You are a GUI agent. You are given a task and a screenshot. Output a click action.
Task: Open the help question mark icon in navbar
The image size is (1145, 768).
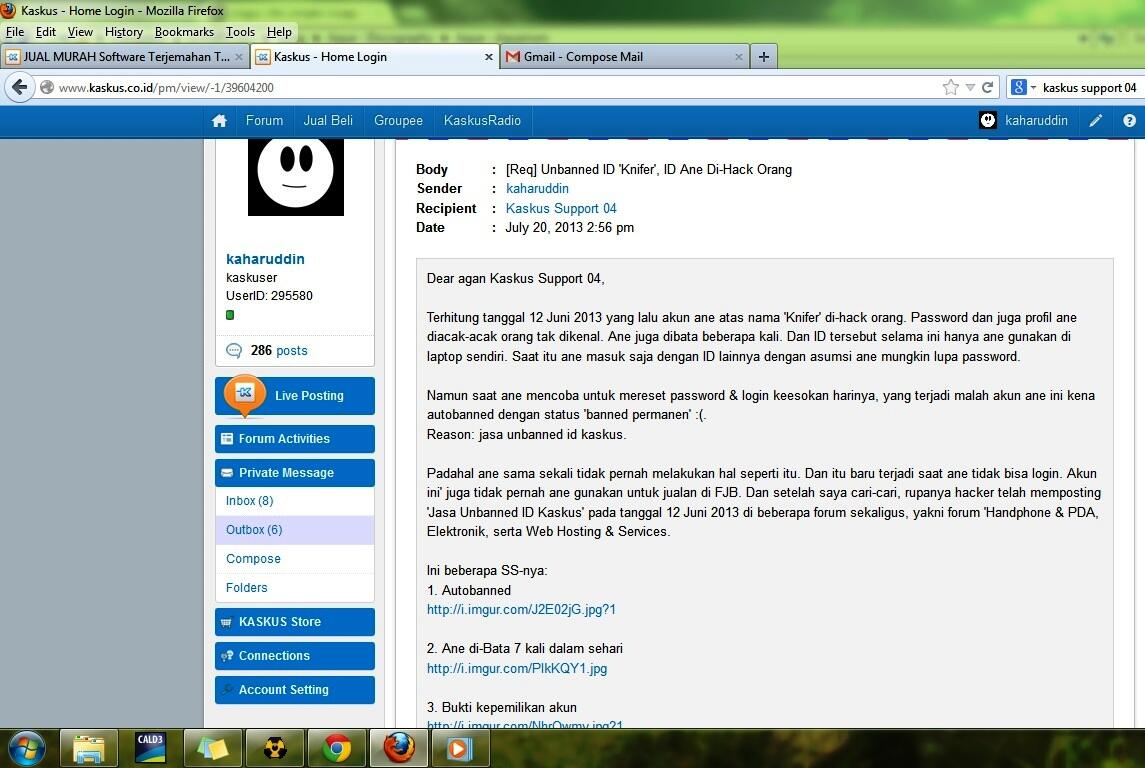pos(1129,121)
